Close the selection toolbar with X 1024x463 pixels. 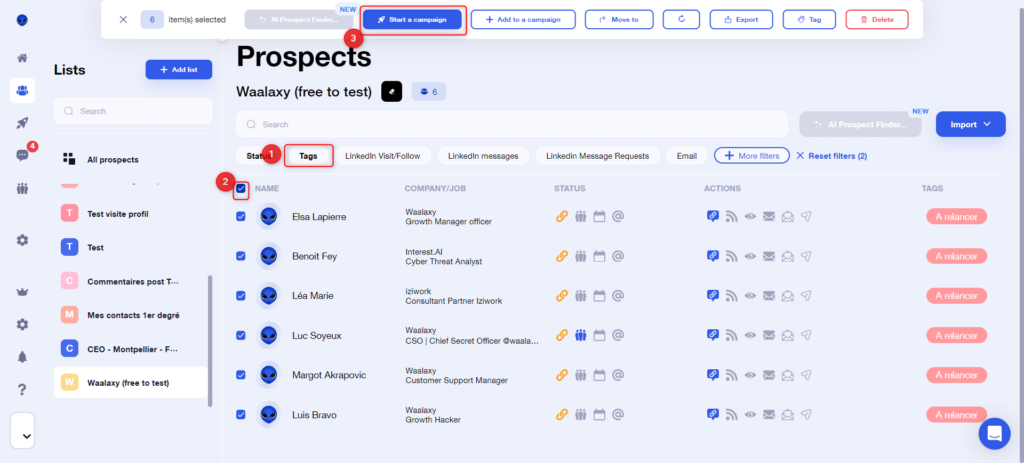[123, 20]
